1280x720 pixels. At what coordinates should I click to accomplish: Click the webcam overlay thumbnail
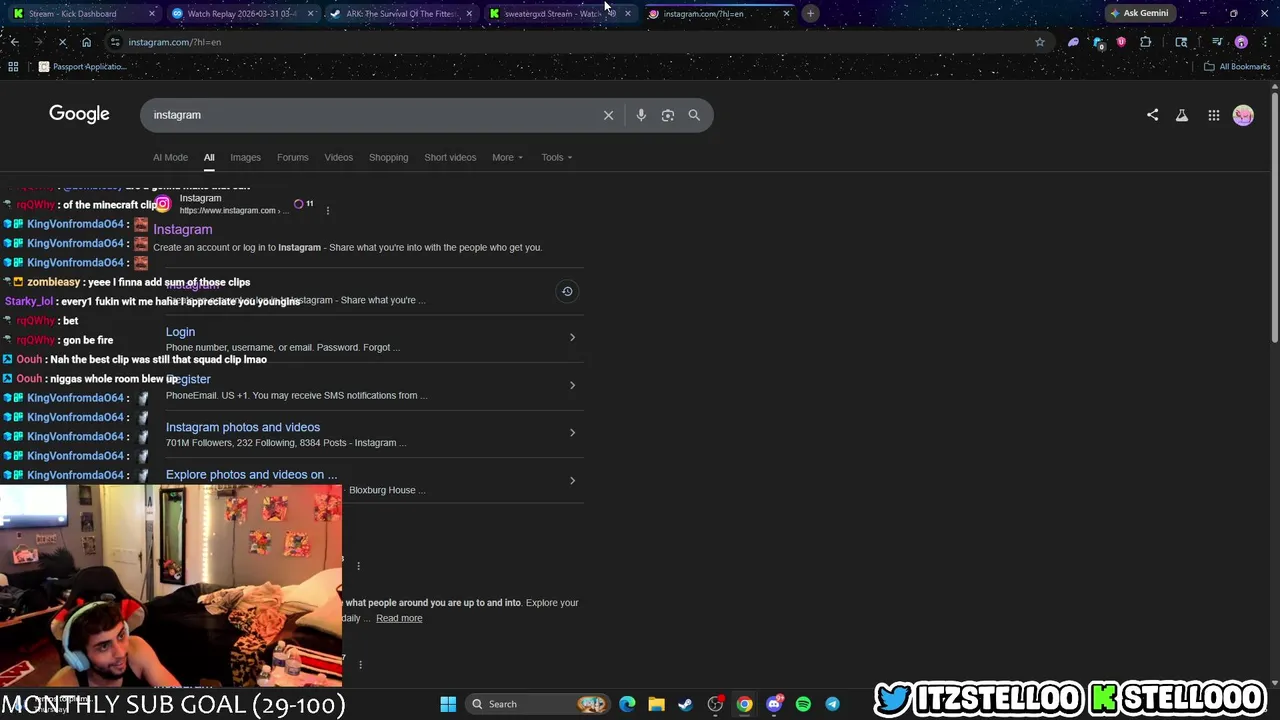[x=171, y=586]
